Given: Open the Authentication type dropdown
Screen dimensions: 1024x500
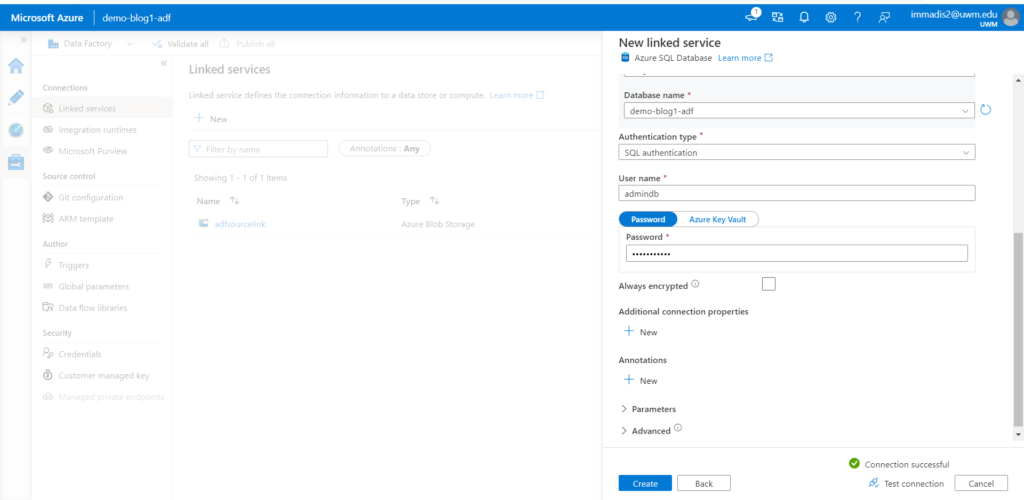Looking at the screenshot, I should [797, 152].
